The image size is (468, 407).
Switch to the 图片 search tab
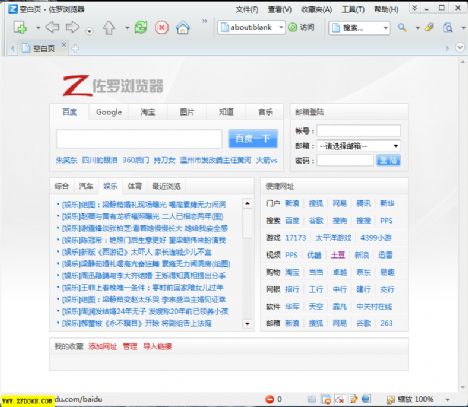187,112
